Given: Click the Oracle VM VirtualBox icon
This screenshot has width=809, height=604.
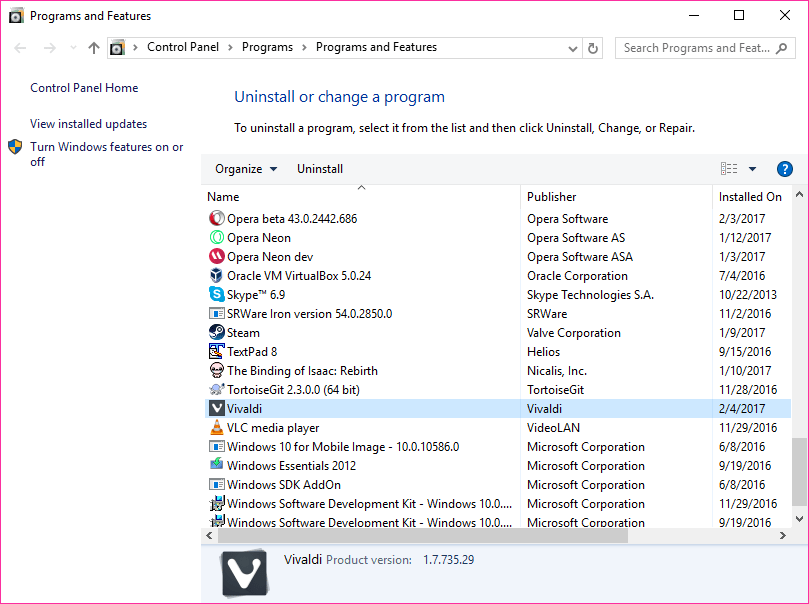Looking at the screenshot, I should [217, 276].
